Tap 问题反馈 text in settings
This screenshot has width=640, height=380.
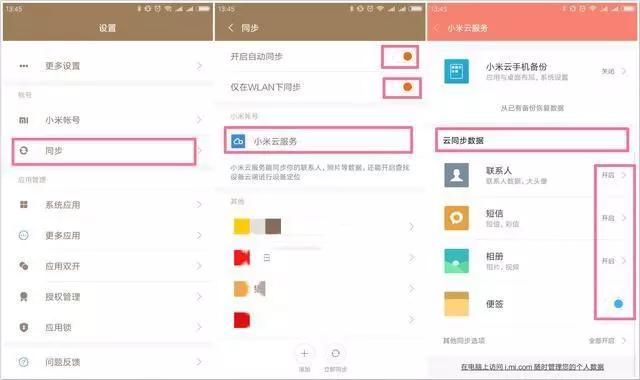pyautogui.click(x=62, y=362)
